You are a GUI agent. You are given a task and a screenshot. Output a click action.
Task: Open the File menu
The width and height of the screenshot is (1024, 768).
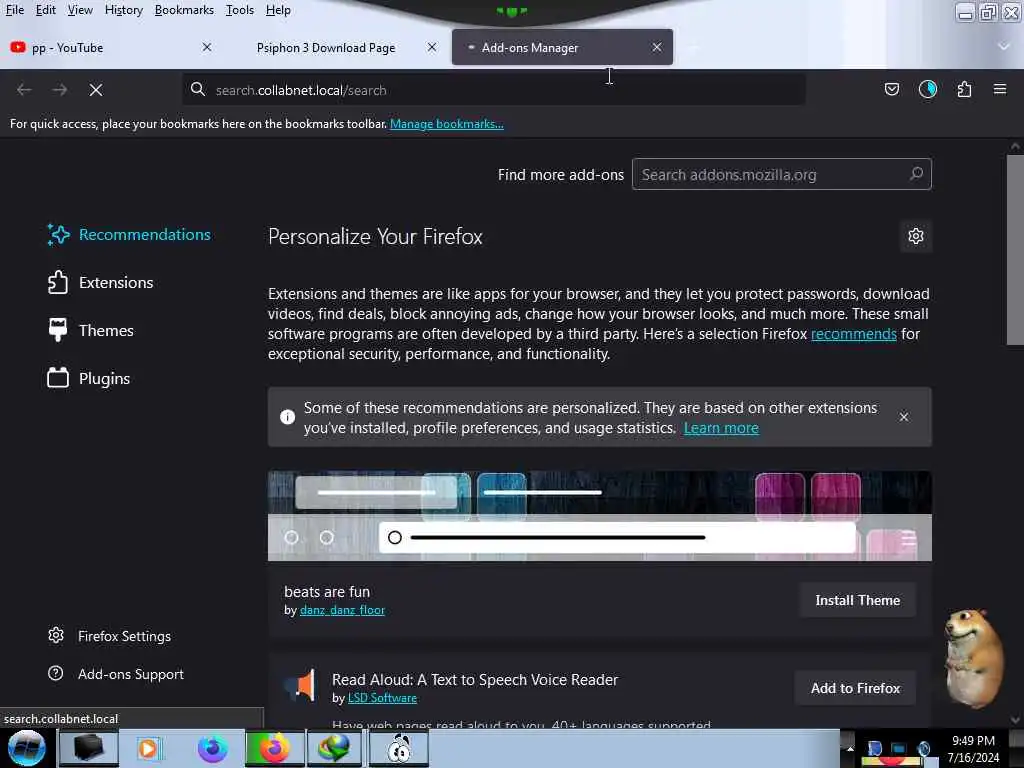14,10
